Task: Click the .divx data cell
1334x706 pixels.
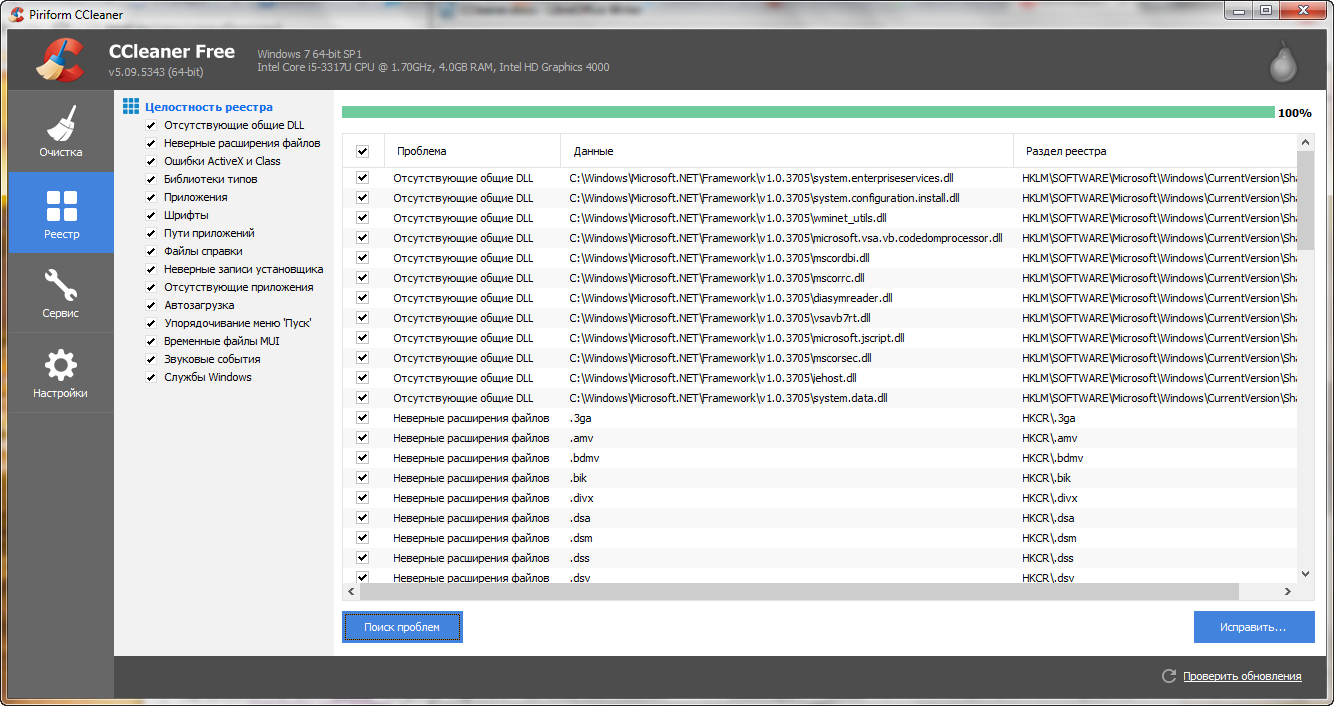Action: (x=583, y=498)
